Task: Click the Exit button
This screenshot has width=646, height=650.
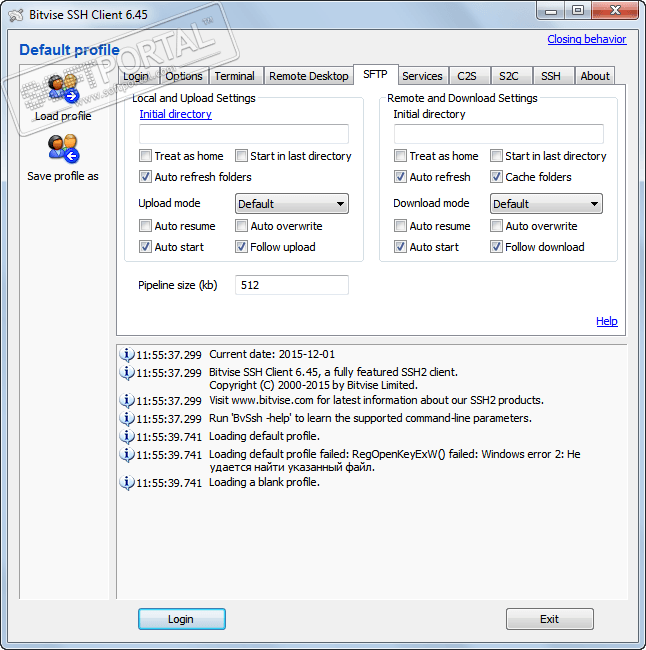Action: [549, 619]
